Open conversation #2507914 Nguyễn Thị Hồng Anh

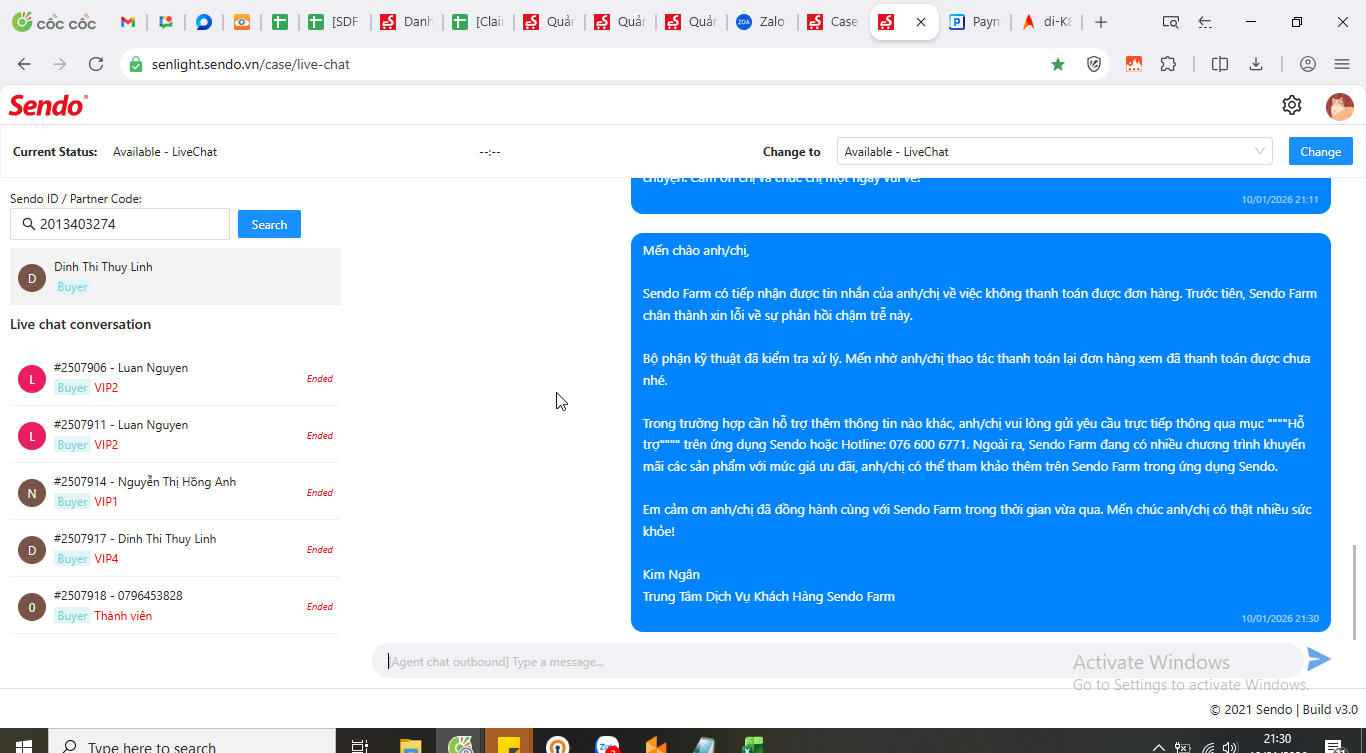[x=175, y=492]
